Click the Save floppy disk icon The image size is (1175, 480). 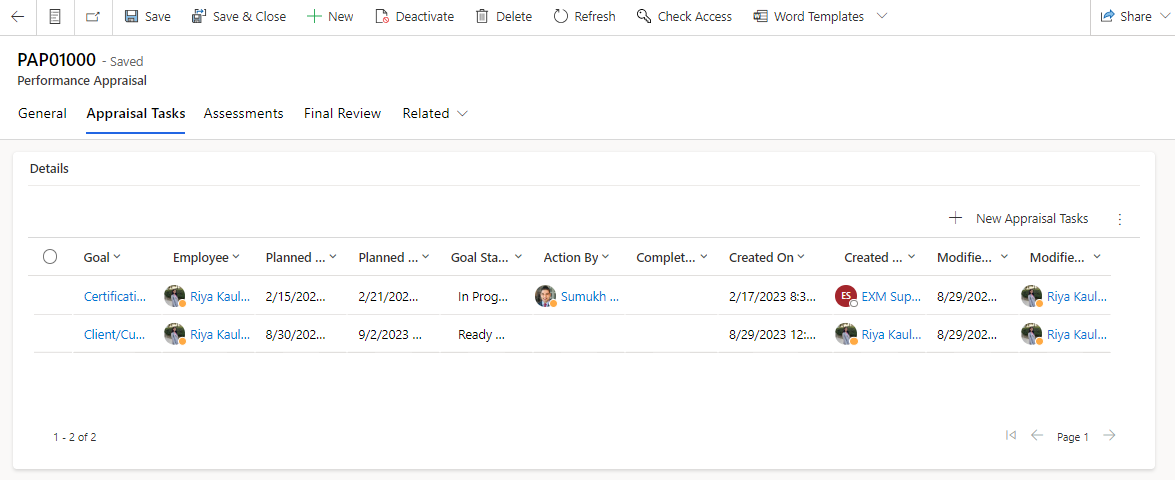(x=131, y=17)
